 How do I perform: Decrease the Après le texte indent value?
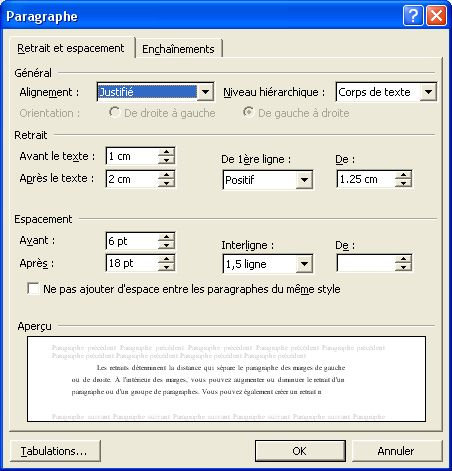click(166, 183)
